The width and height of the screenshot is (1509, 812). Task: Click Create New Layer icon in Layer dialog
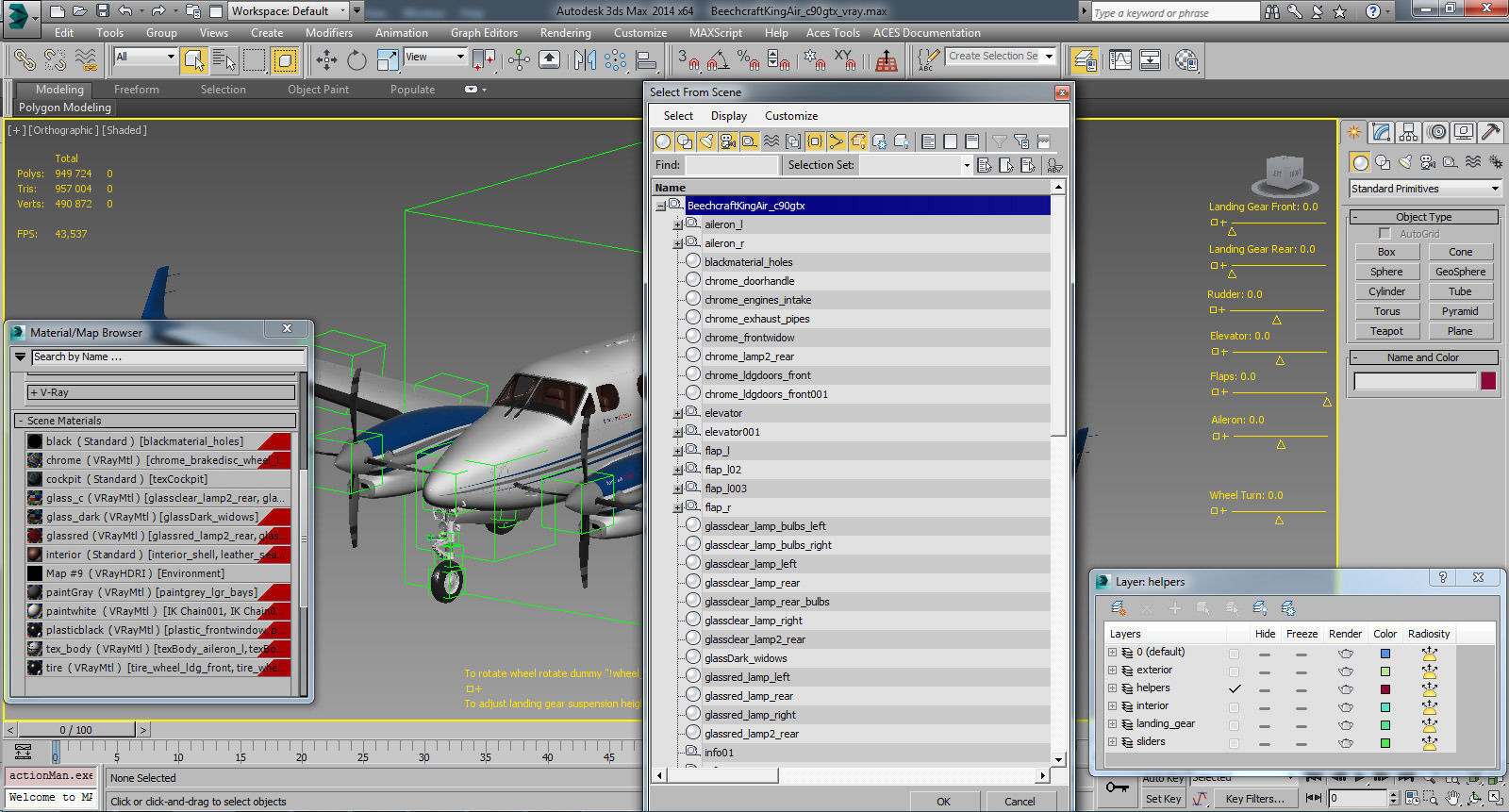(1118, 608)
